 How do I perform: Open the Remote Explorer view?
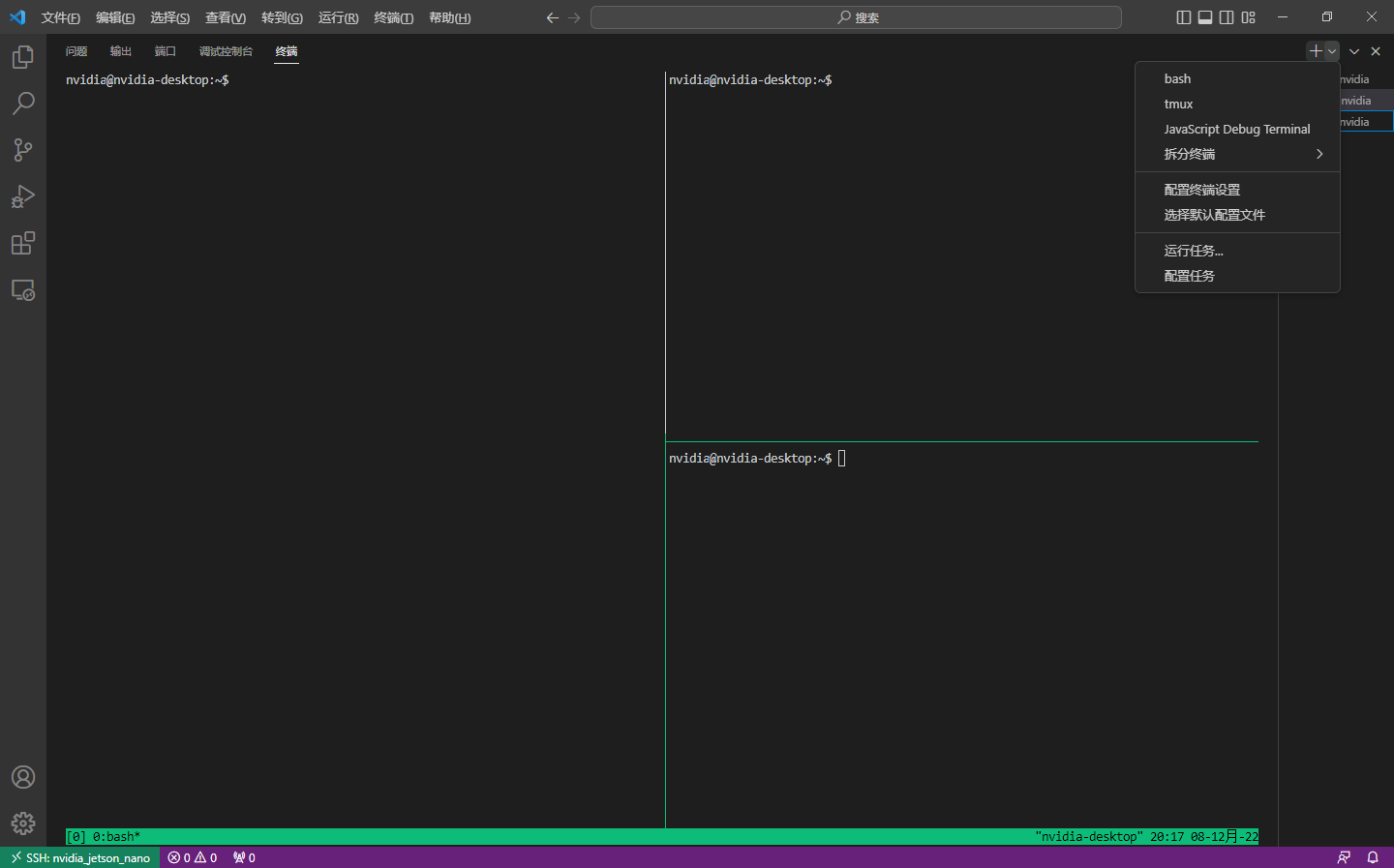[x=23, y=289]
